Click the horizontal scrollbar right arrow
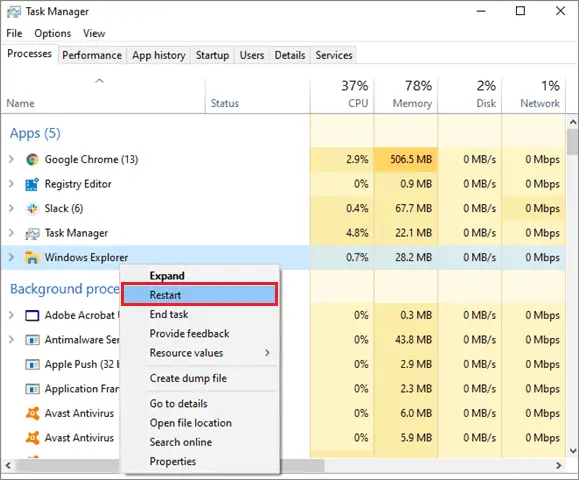 coord(559,465)
